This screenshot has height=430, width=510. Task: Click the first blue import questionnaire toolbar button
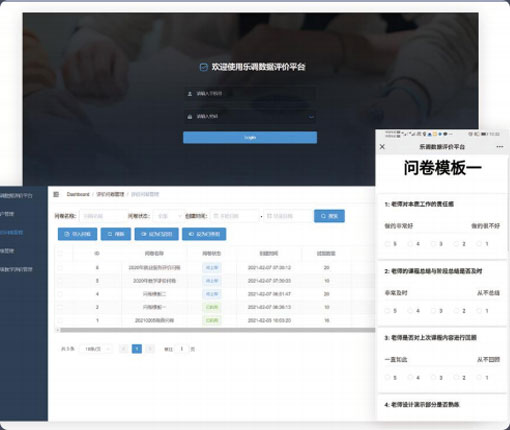click(77, 234)
